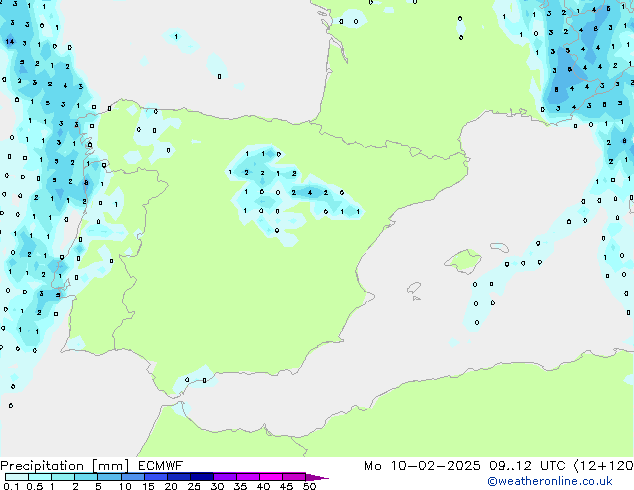Select the 2–5 mm legend swatch
The image size is (634, 490).
[x=86, y=477]
